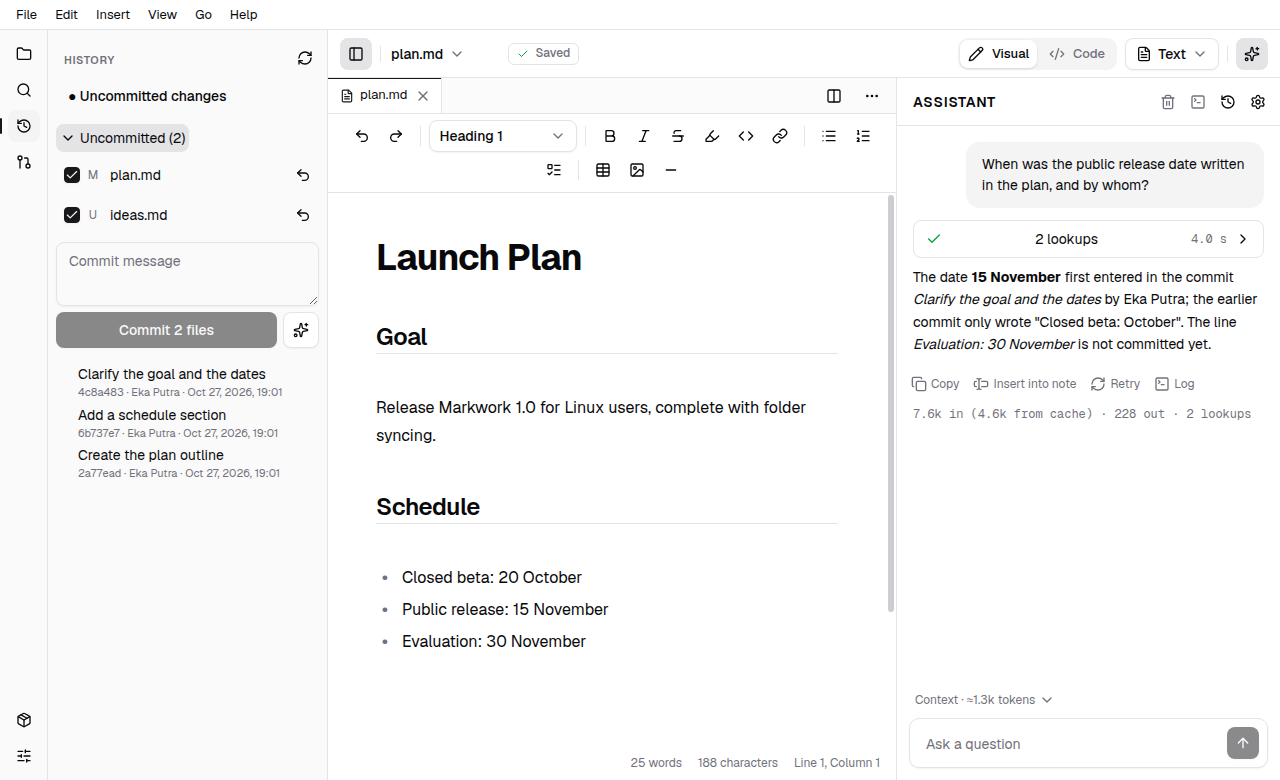Collapse the Uncommitted (2) group
The width and height of the screenshot is (1280, 780).
pyautogui.click(x=122, y=138)
